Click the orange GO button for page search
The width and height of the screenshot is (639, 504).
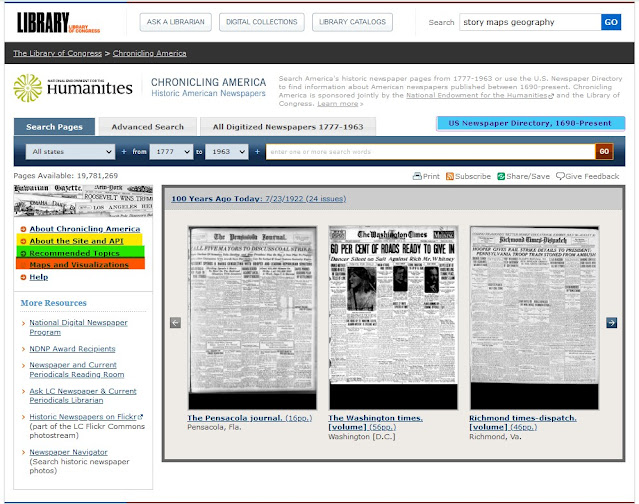(x=604, y=152)
